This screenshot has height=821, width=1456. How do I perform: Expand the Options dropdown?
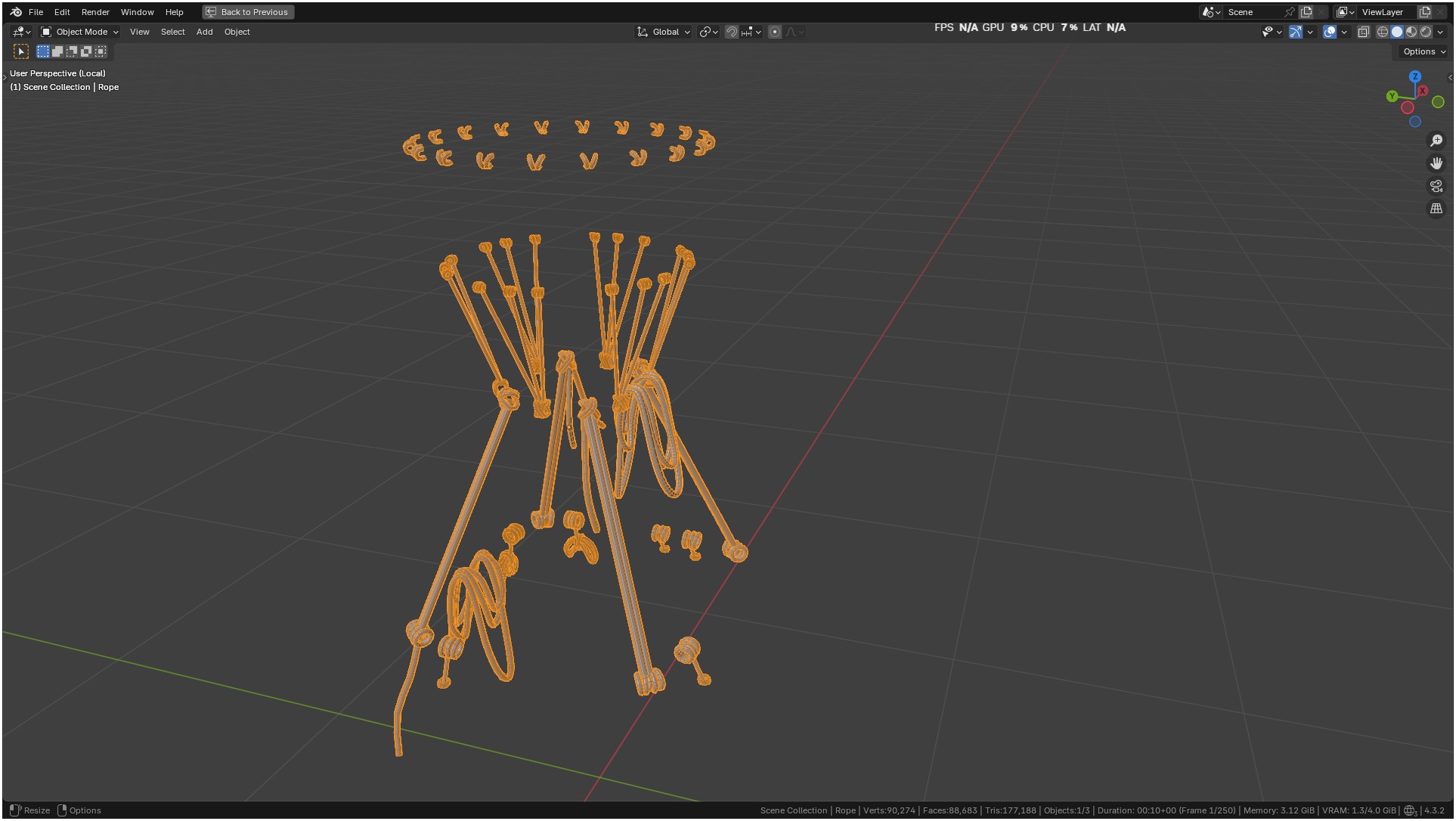tap(1423, 51)
